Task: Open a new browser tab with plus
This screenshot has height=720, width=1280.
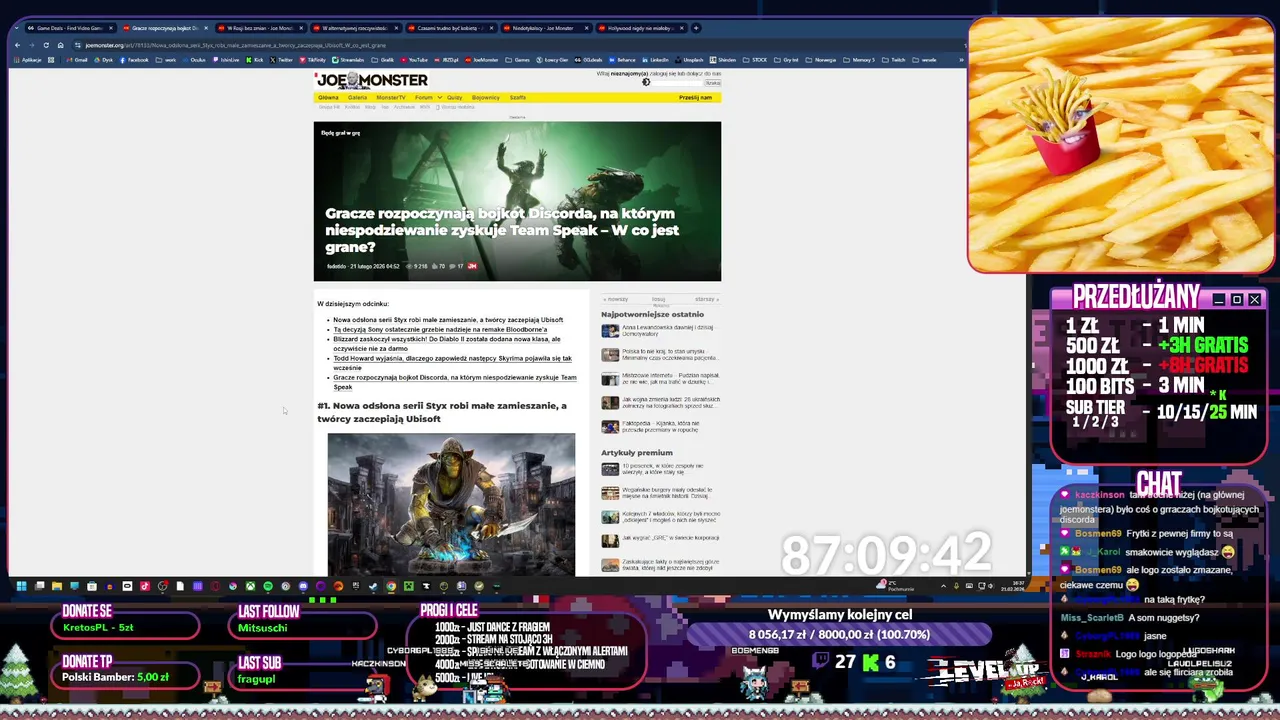Action: pos(696,28)
